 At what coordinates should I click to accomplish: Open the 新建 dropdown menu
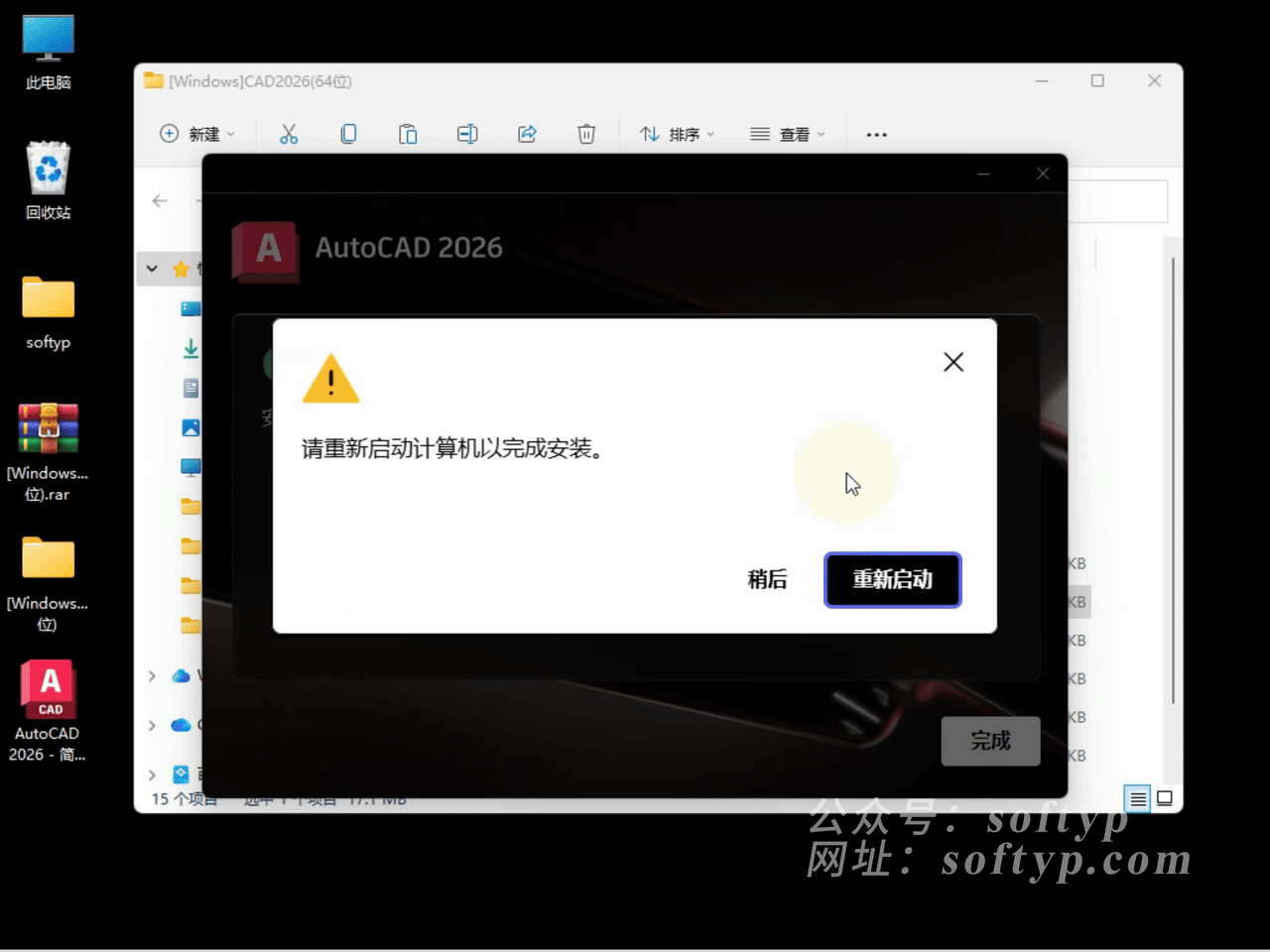198,133
